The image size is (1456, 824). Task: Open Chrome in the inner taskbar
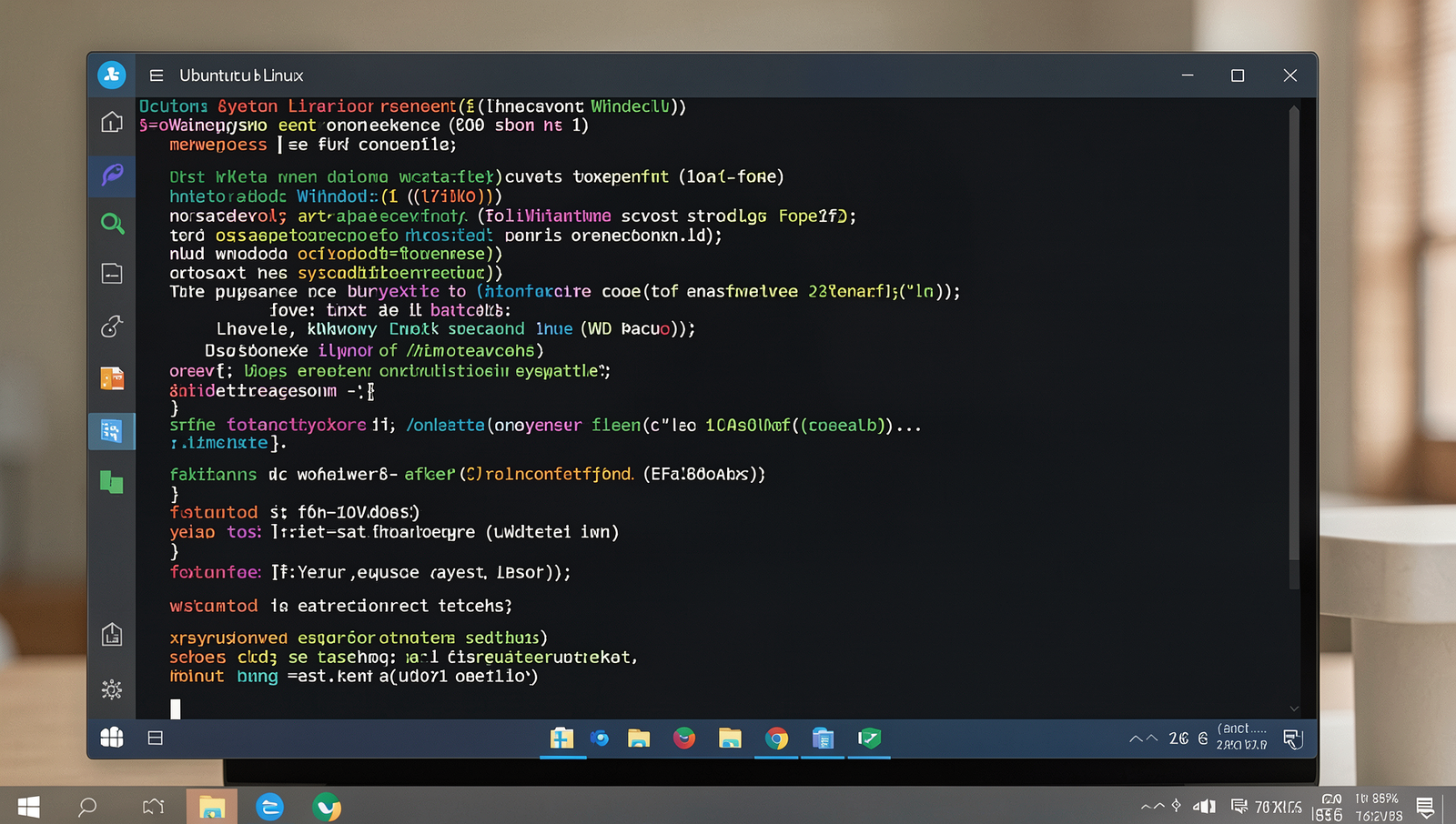point(776,739)
